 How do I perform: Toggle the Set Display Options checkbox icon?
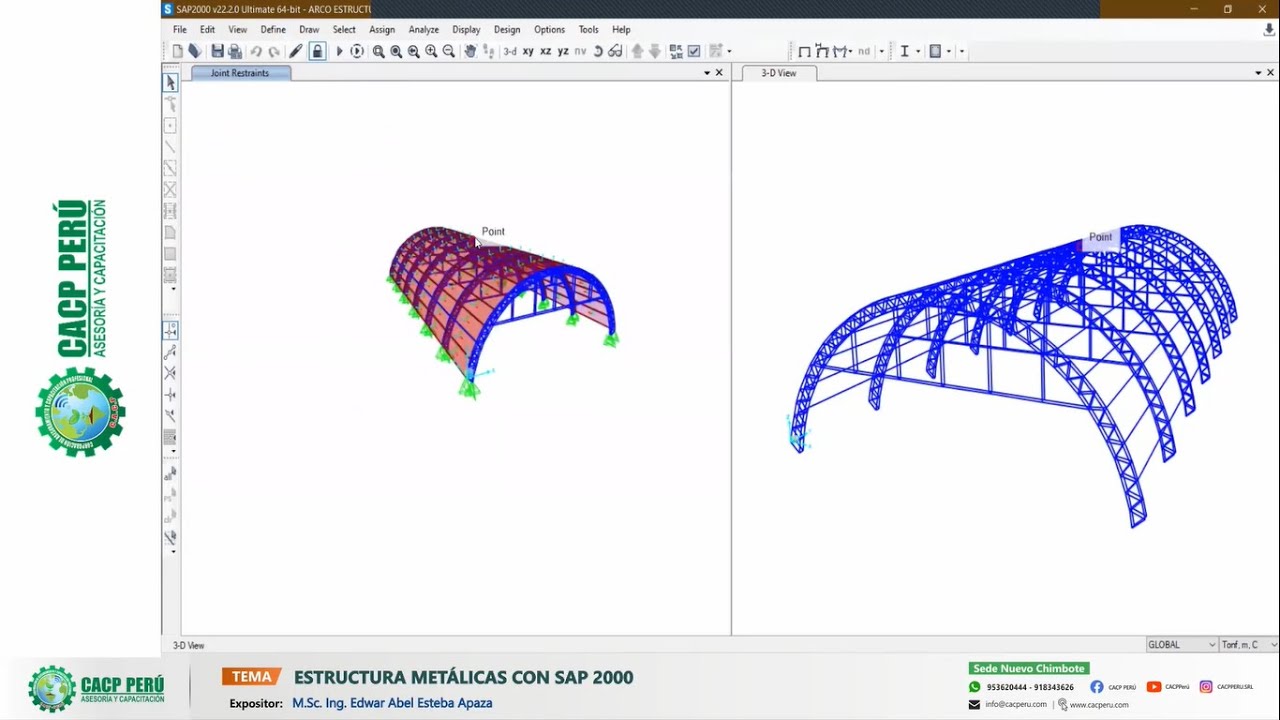click(x=694, y=51)
